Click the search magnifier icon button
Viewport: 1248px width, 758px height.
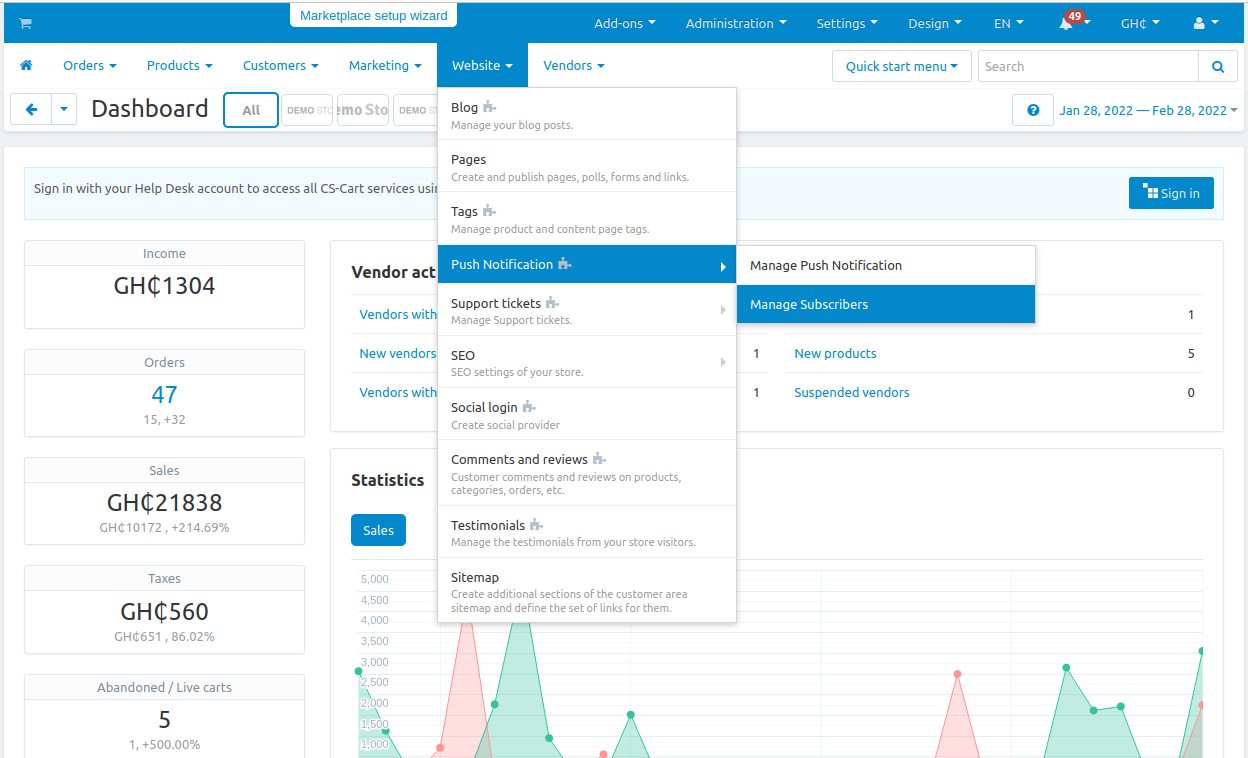(1217, 67)
